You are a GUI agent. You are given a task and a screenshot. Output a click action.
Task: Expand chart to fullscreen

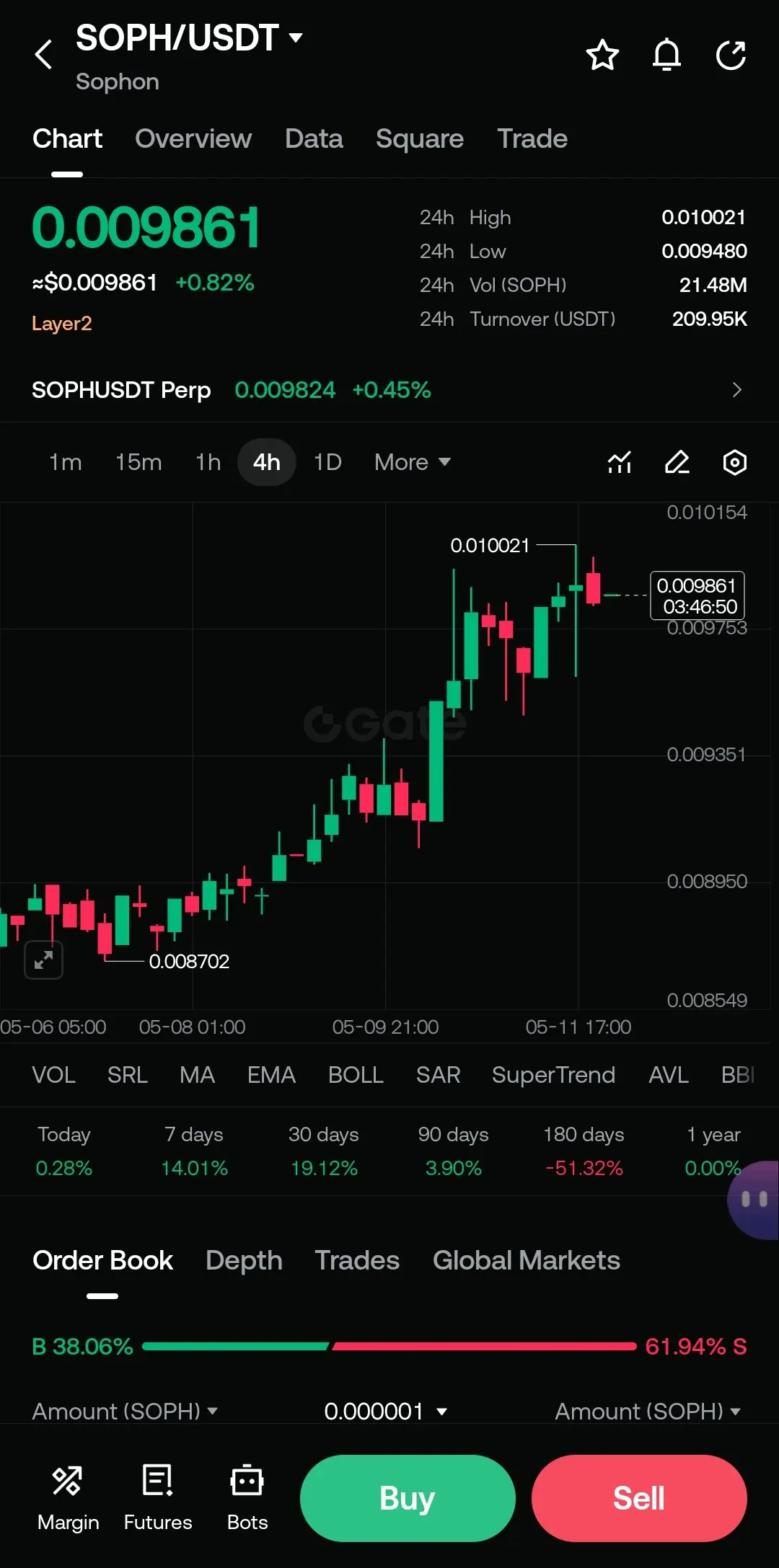point(44,960)
